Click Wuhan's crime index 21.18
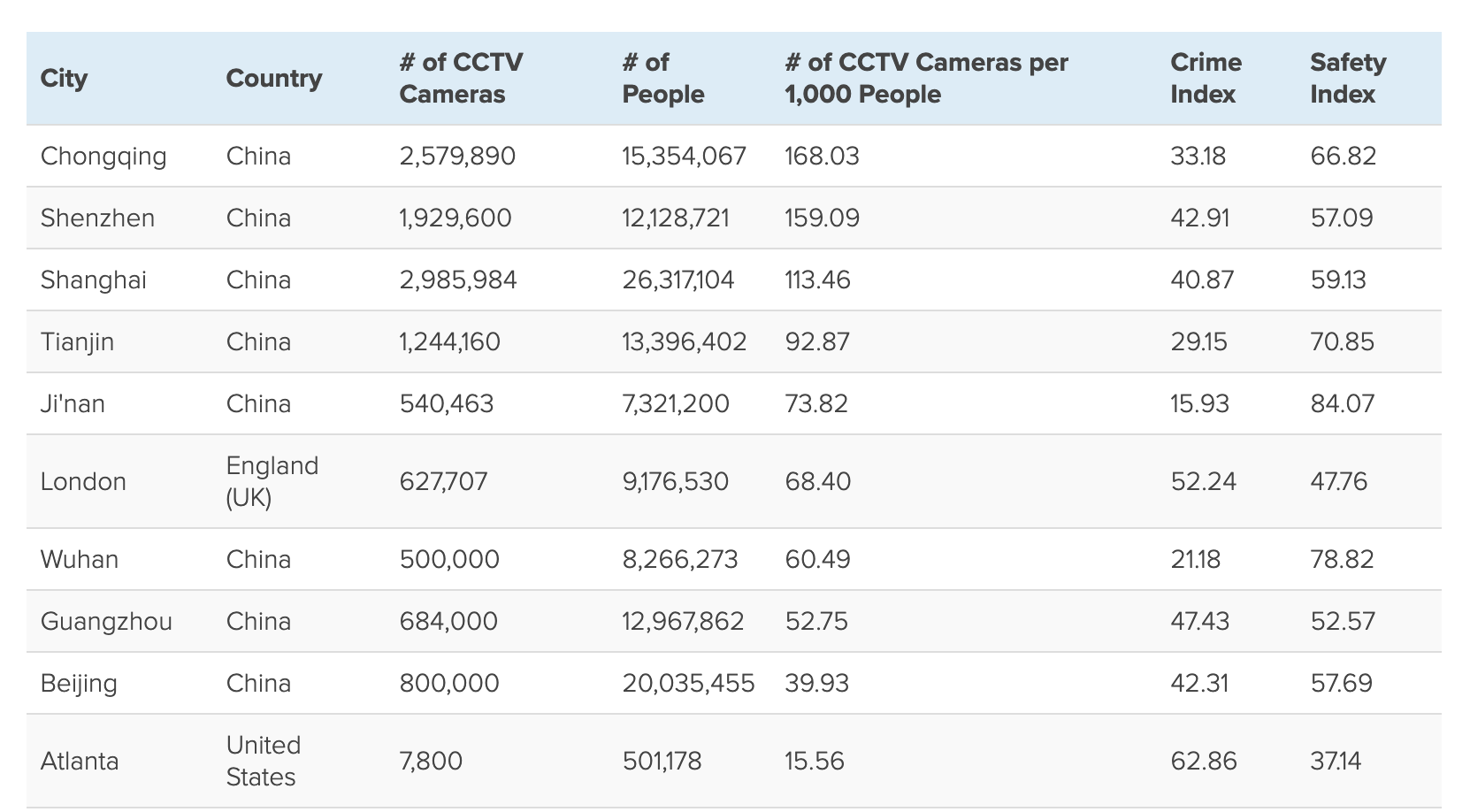 [x=1195, y=560]
